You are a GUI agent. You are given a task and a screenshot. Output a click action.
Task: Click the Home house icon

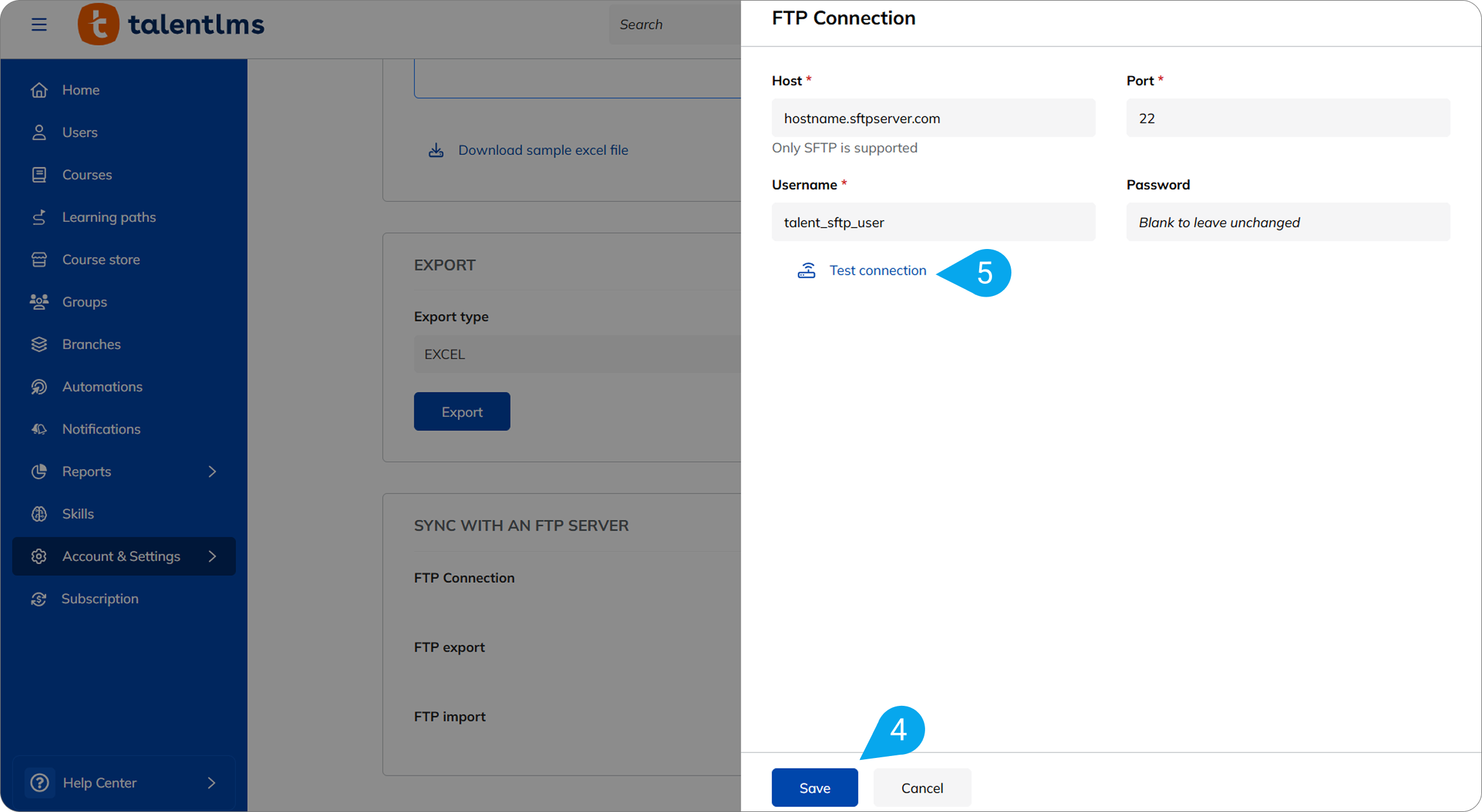click(x=39, y=90)
